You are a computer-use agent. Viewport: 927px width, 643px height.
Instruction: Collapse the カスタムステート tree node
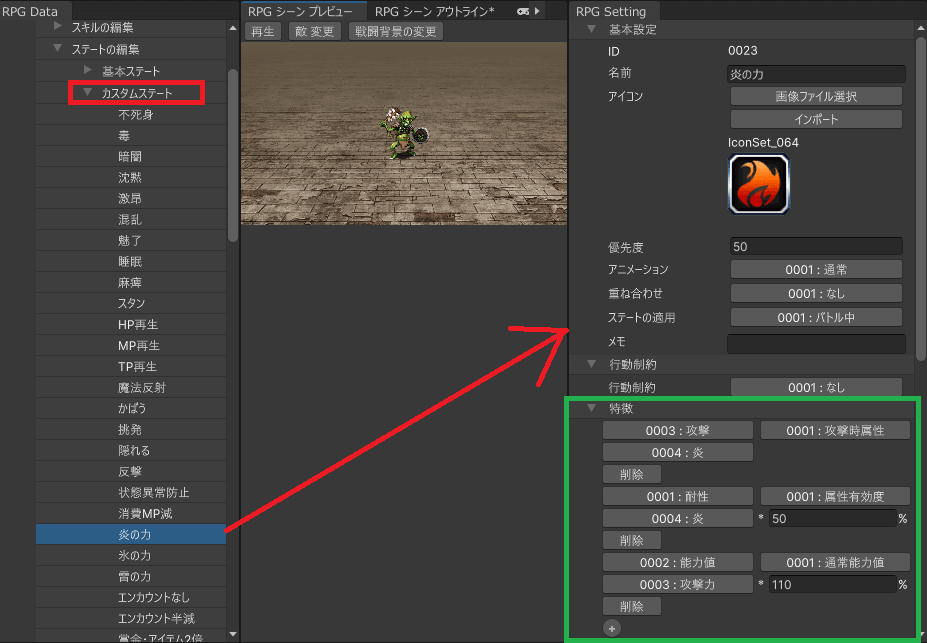pyautogui.click(x=88, y=93)
